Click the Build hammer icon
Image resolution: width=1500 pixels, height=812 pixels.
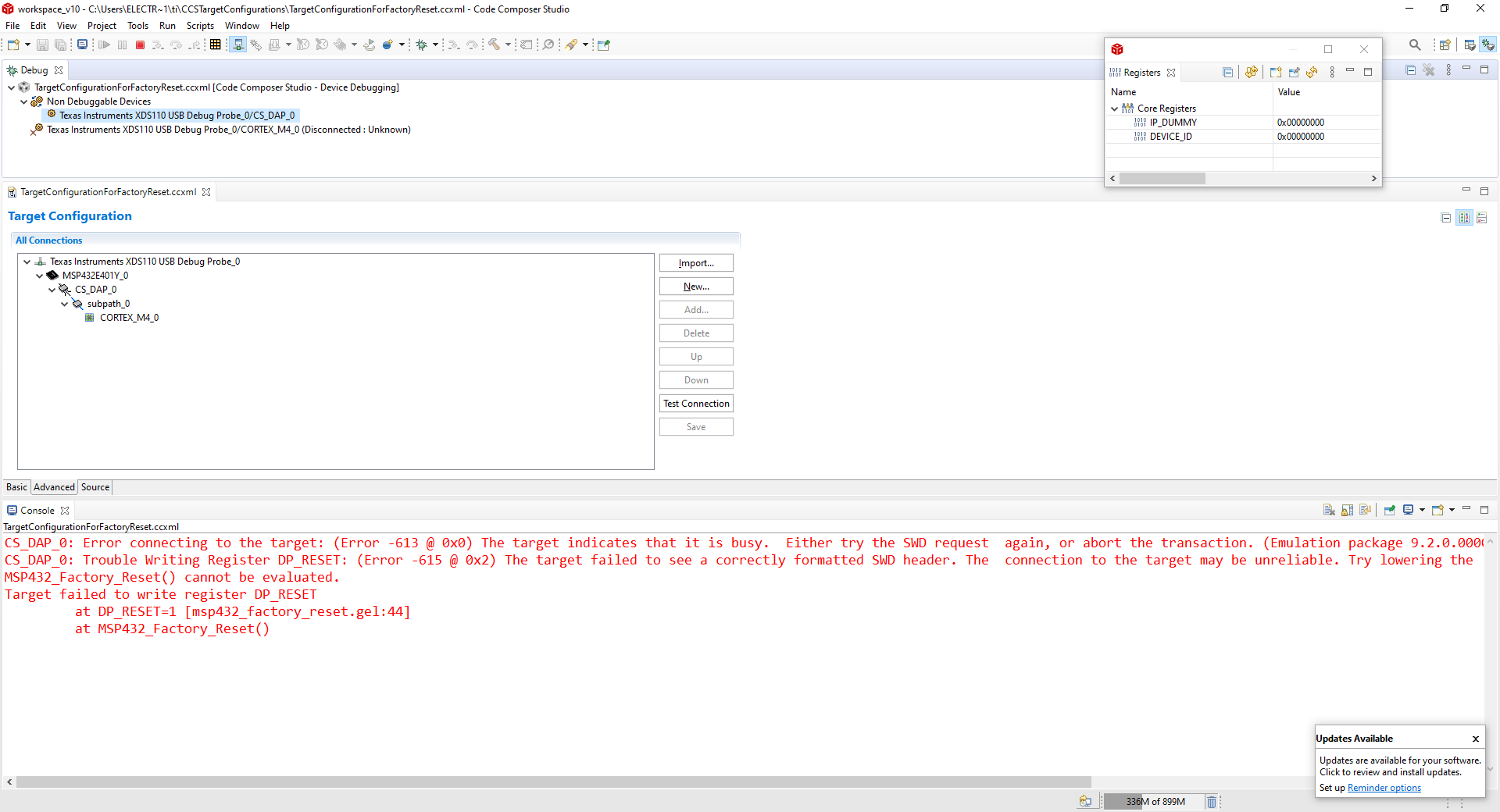494,45
